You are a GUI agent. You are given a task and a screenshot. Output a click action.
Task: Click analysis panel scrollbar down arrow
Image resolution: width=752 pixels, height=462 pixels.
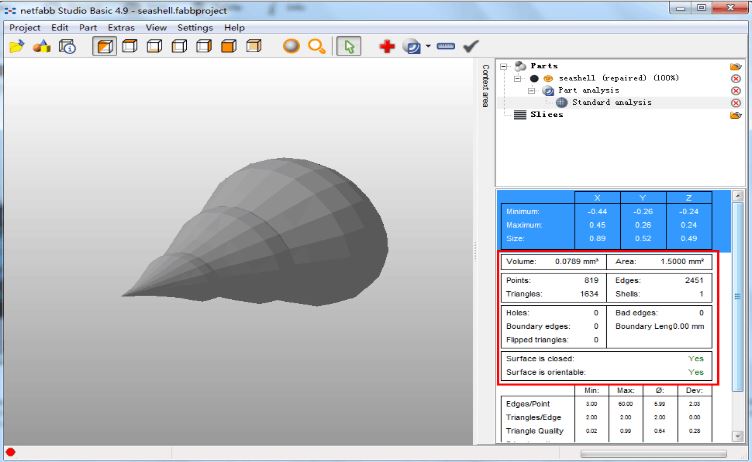[738, 436]
